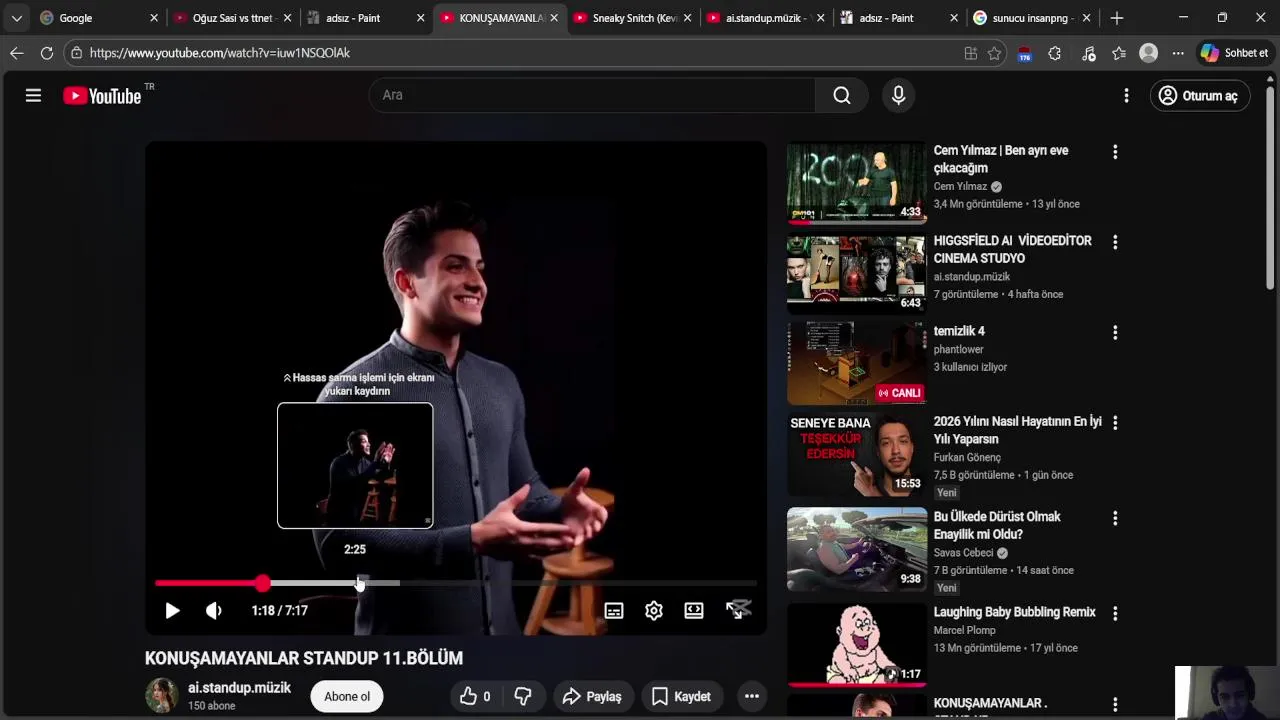This screenshot has width=1280, height=720.
Task: Click the 'Oturum aç' sign-in button
Action: [x=1200, y=96]
